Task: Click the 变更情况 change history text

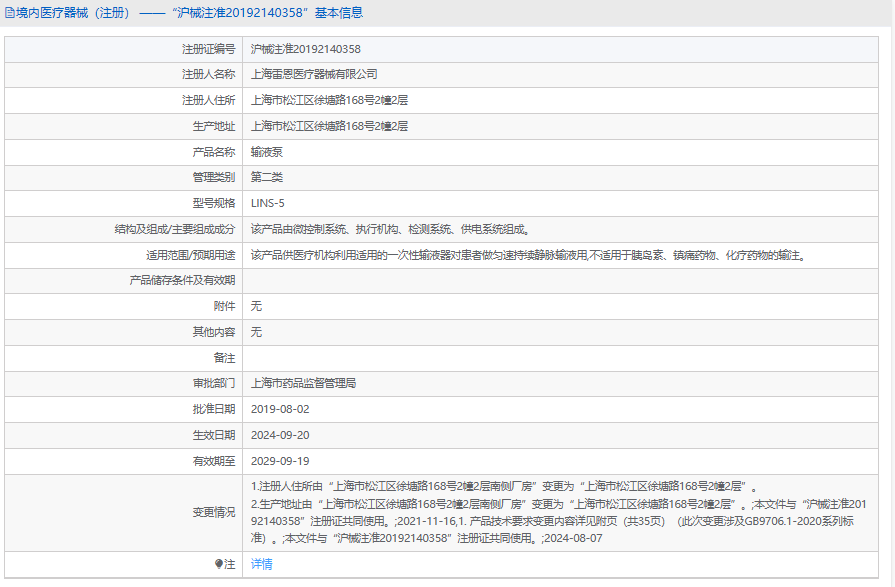Action: coord(555,512)
